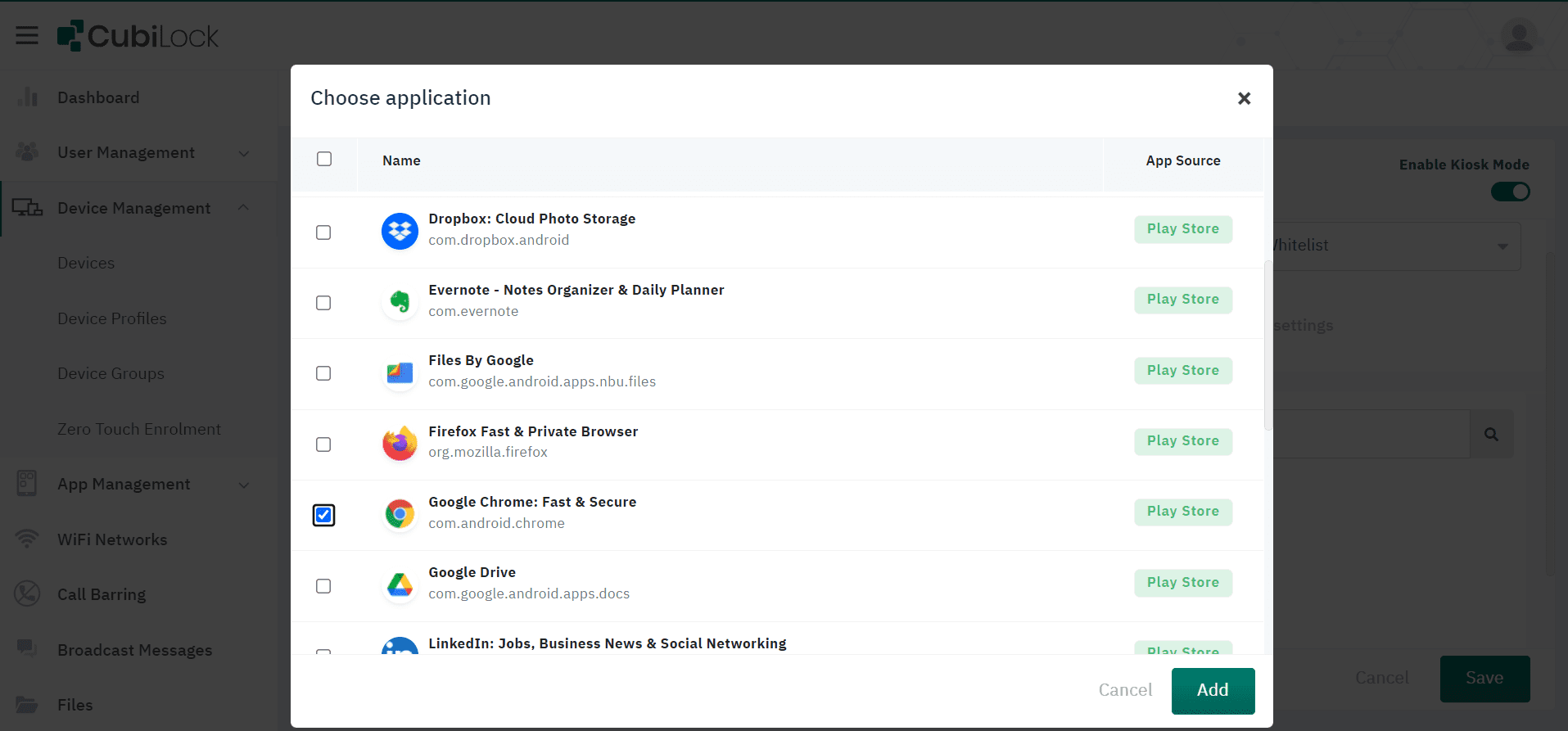Image resolution: width=1568 pixels, height=731 pixels.
Task: Click the Google Drive app name
Action: [472, 572]
